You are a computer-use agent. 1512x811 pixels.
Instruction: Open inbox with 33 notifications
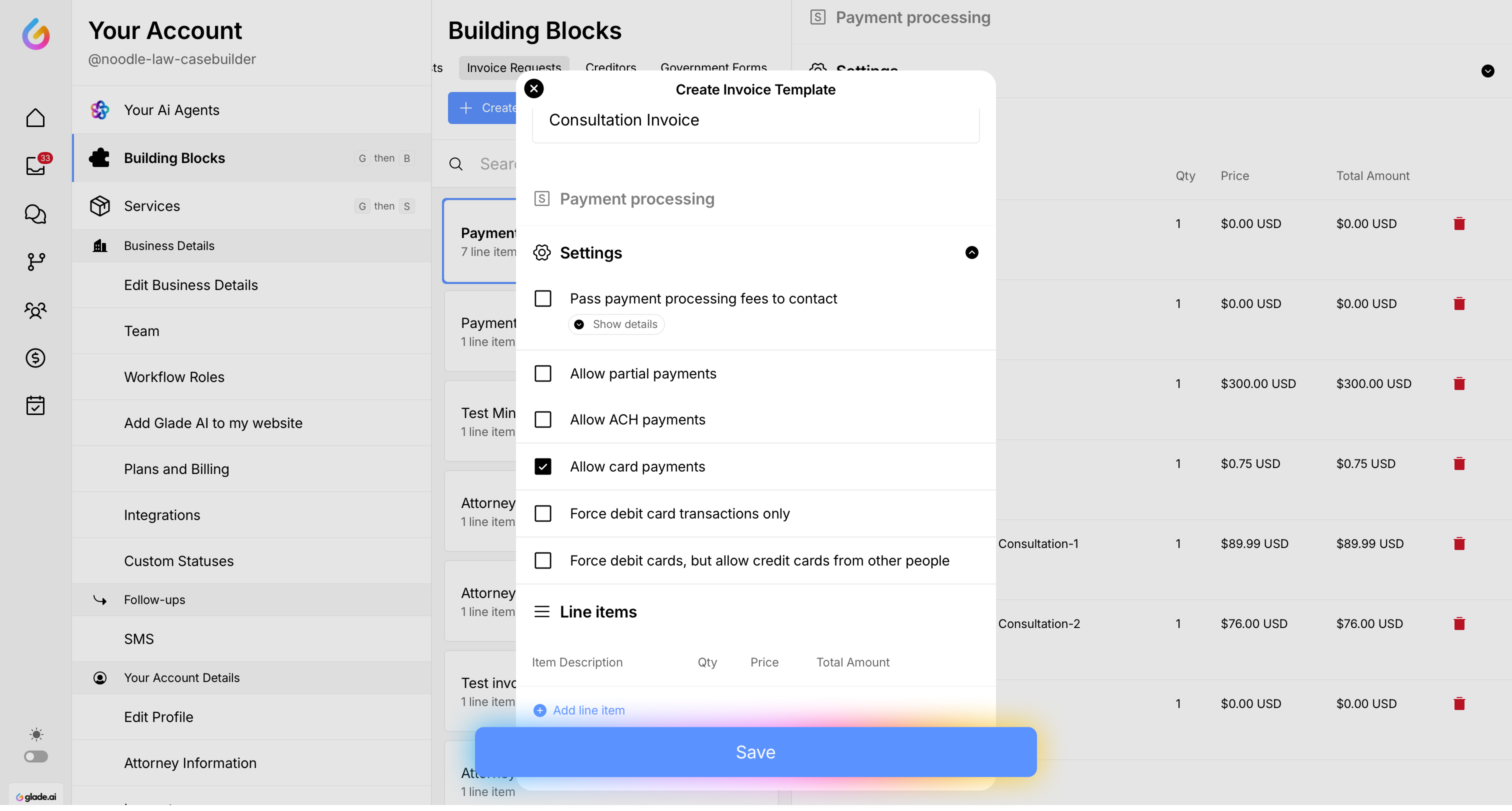(x=35, y=165)
